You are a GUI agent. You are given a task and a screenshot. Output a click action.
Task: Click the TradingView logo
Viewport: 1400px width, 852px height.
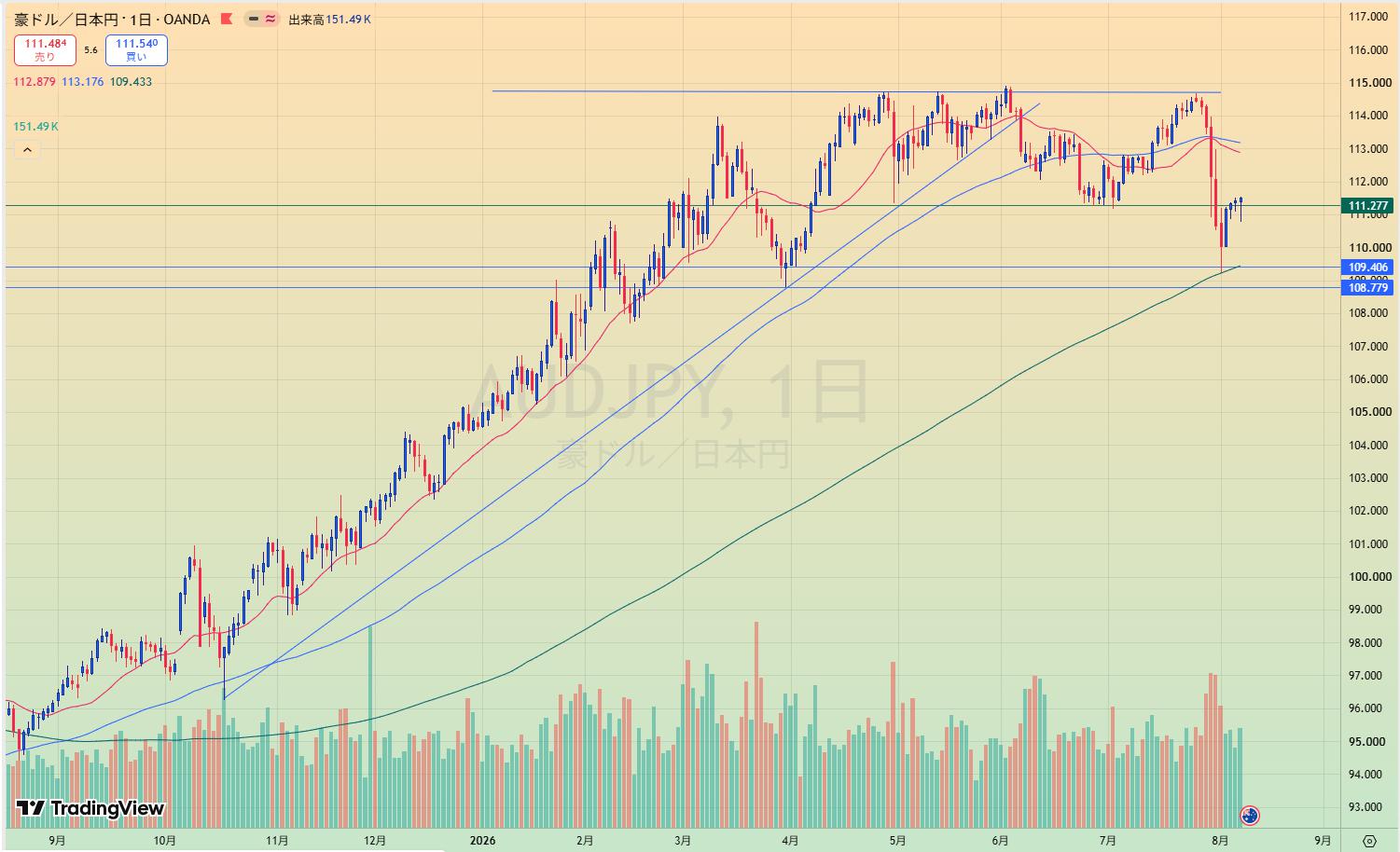tap(90, 808)
